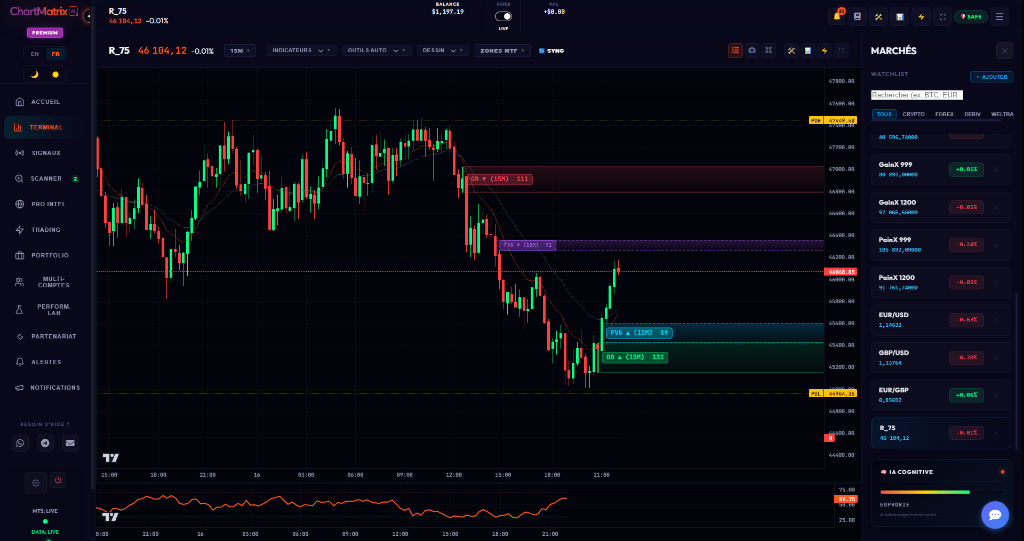Screen dimensions: 1024x541
Task: Go to Accueil in sidebar
Action: coord(46,102)
